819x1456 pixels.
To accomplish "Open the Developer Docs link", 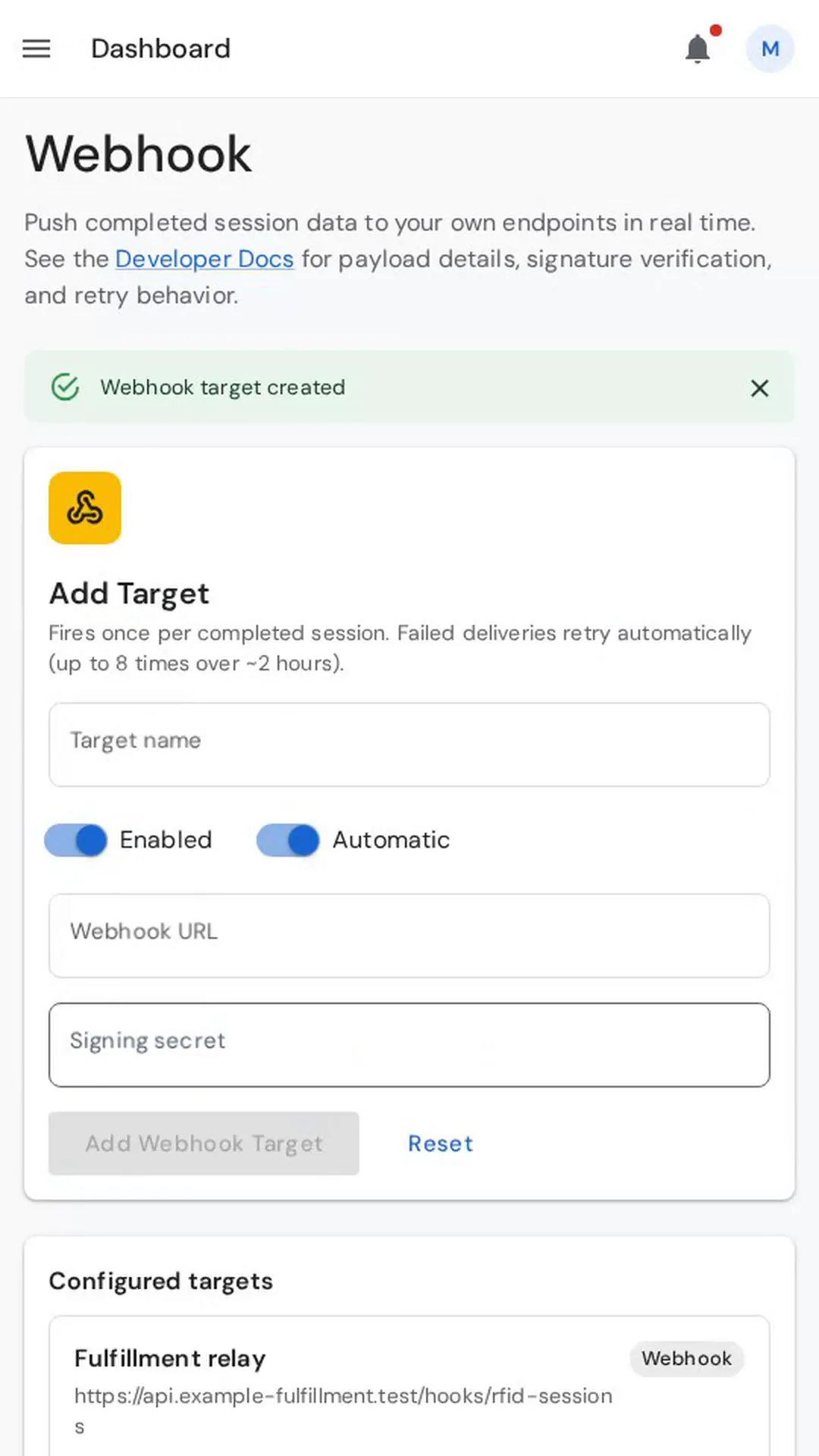I will point(204,259).
